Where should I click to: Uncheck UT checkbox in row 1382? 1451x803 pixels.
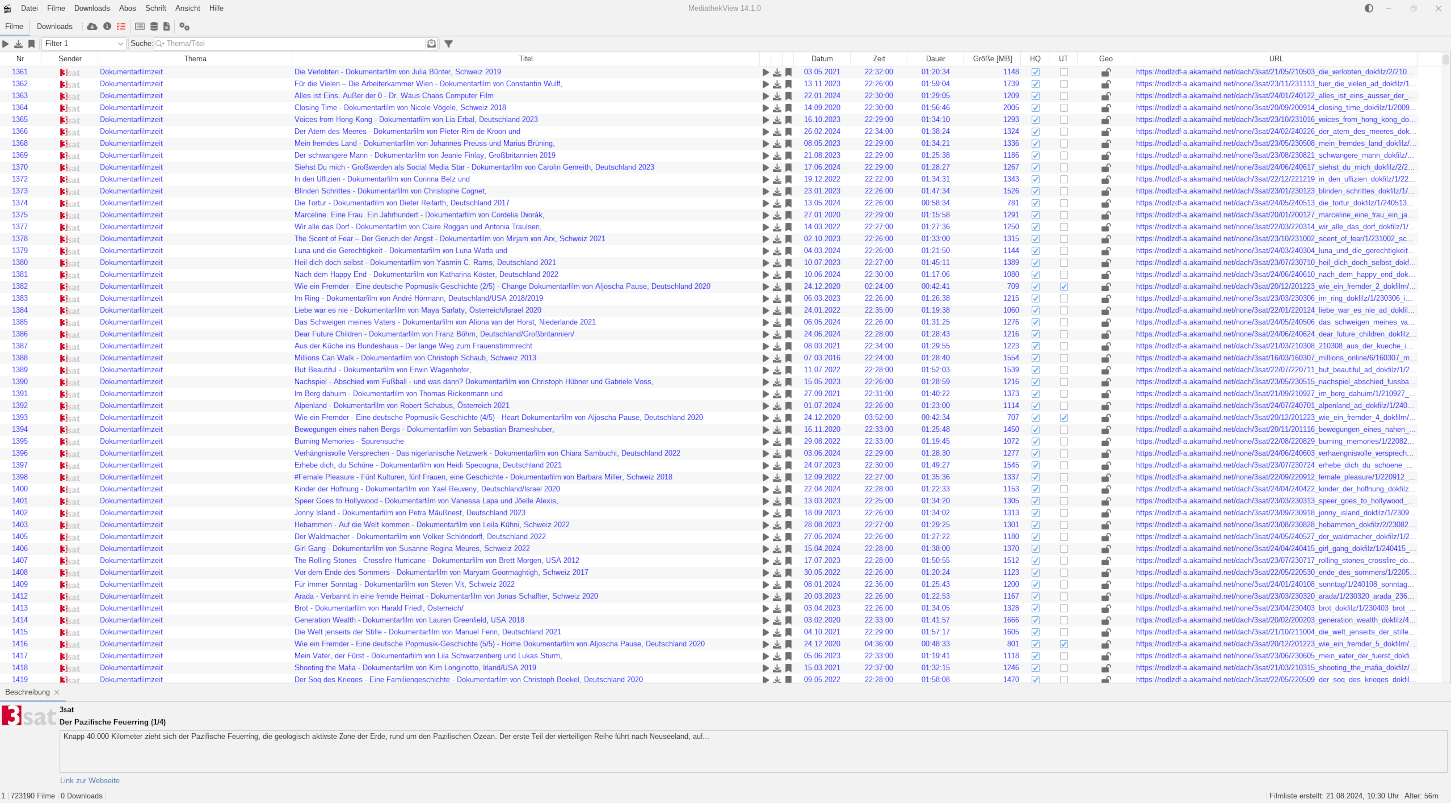point(1064,286)
